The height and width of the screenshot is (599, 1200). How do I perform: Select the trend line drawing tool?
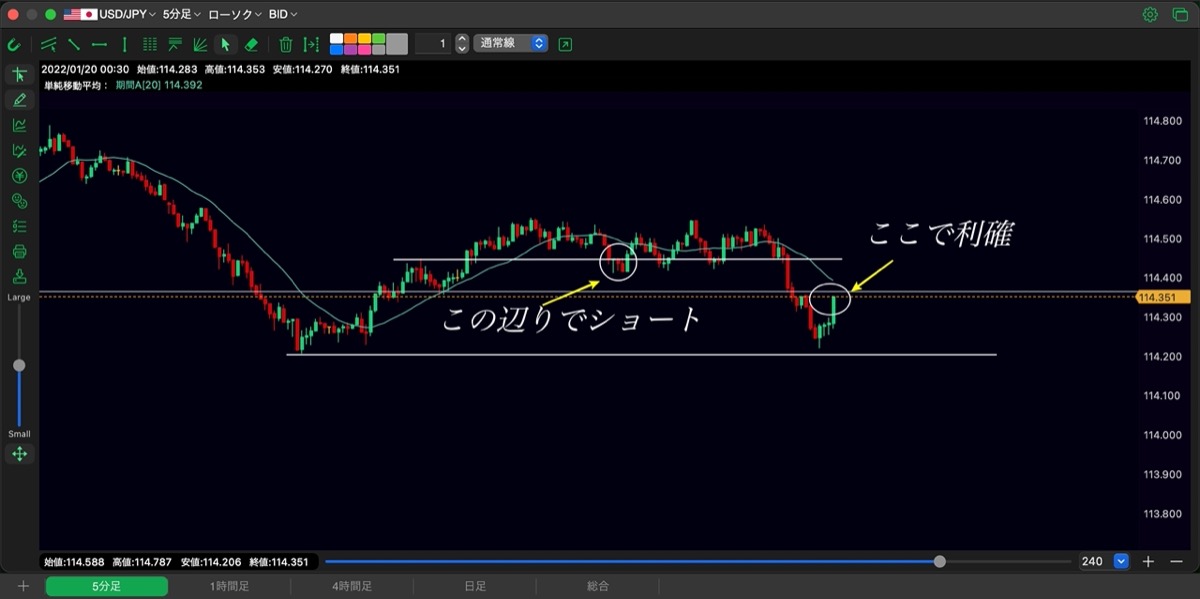point(74,44)
